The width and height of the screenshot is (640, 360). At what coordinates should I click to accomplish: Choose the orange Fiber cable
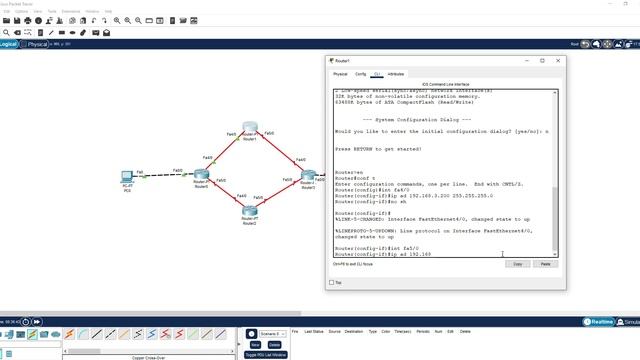tap(124, 334)
